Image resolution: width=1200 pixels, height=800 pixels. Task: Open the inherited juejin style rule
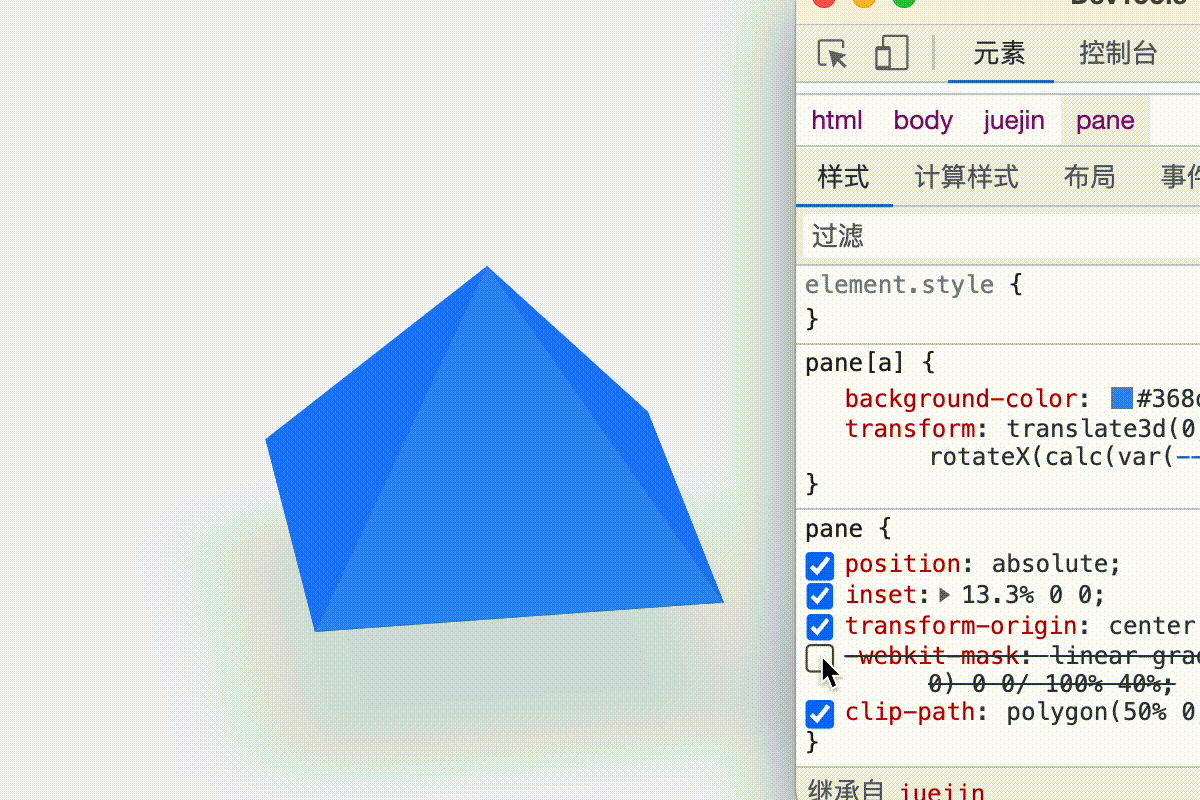pyautogui.click(x=941, y=790)
